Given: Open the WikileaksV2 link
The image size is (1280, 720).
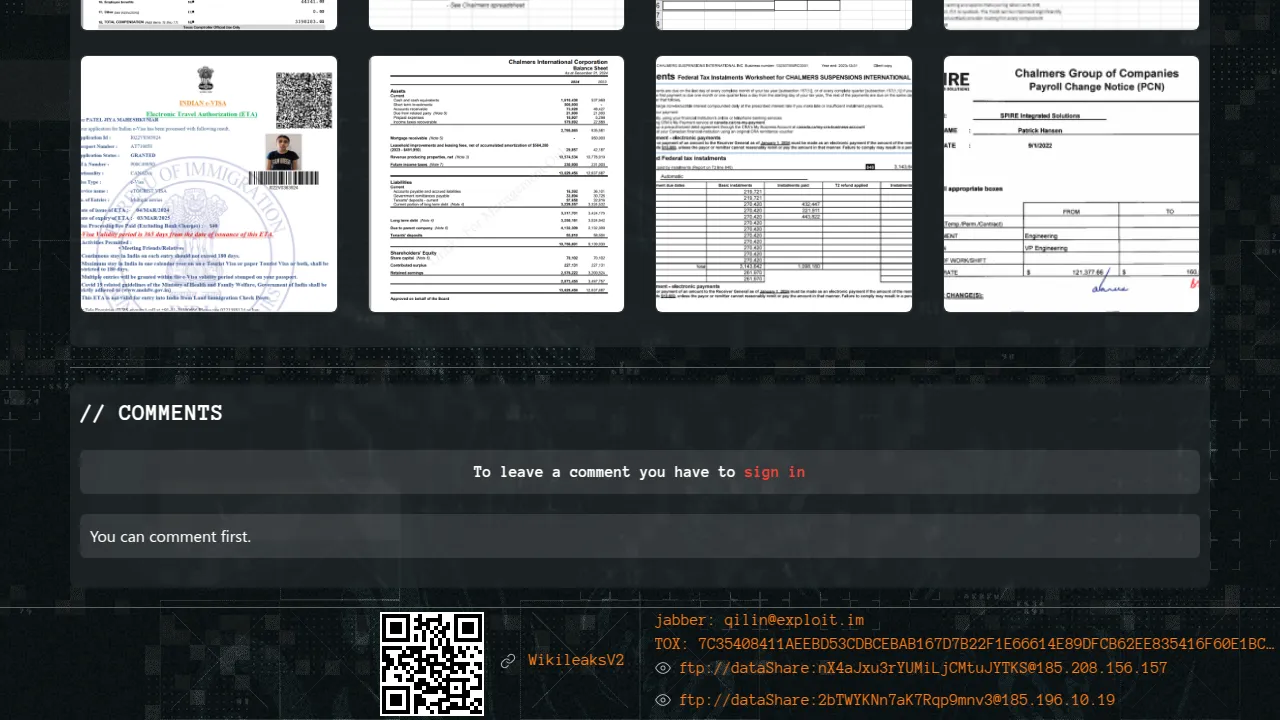Looking at the screenshot, I should tap(576, 661).
